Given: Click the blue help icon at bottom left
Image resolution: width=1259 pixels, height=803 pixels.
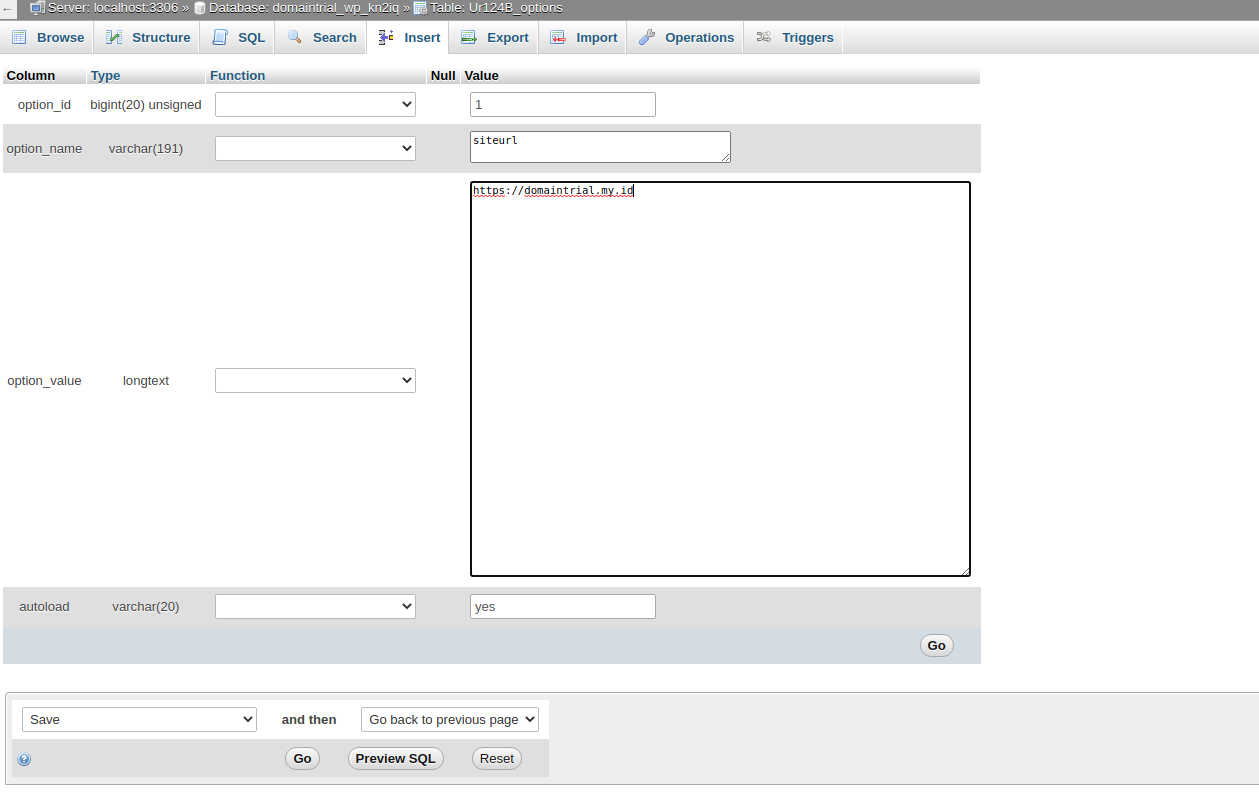Looking at the screenshot, I should click(23, 759).
